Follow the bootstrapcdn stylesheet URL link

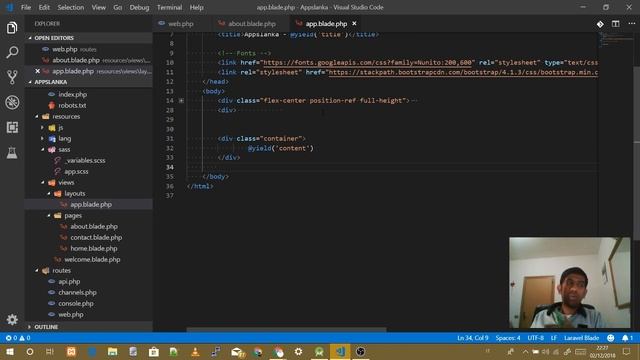point(463,72)
